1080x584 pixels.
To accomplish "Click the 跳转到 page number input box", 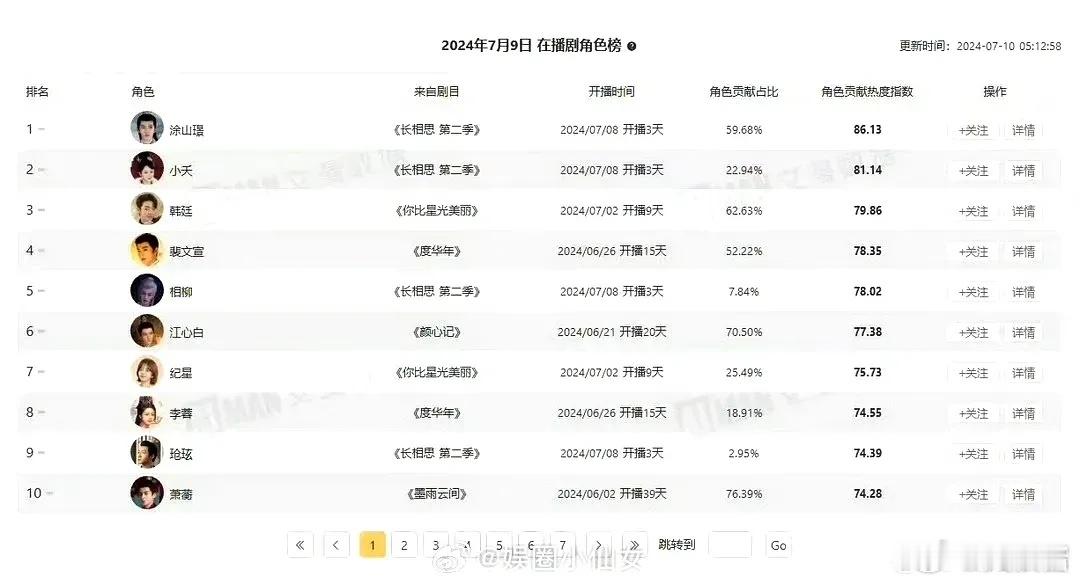I will pos(729,545).
